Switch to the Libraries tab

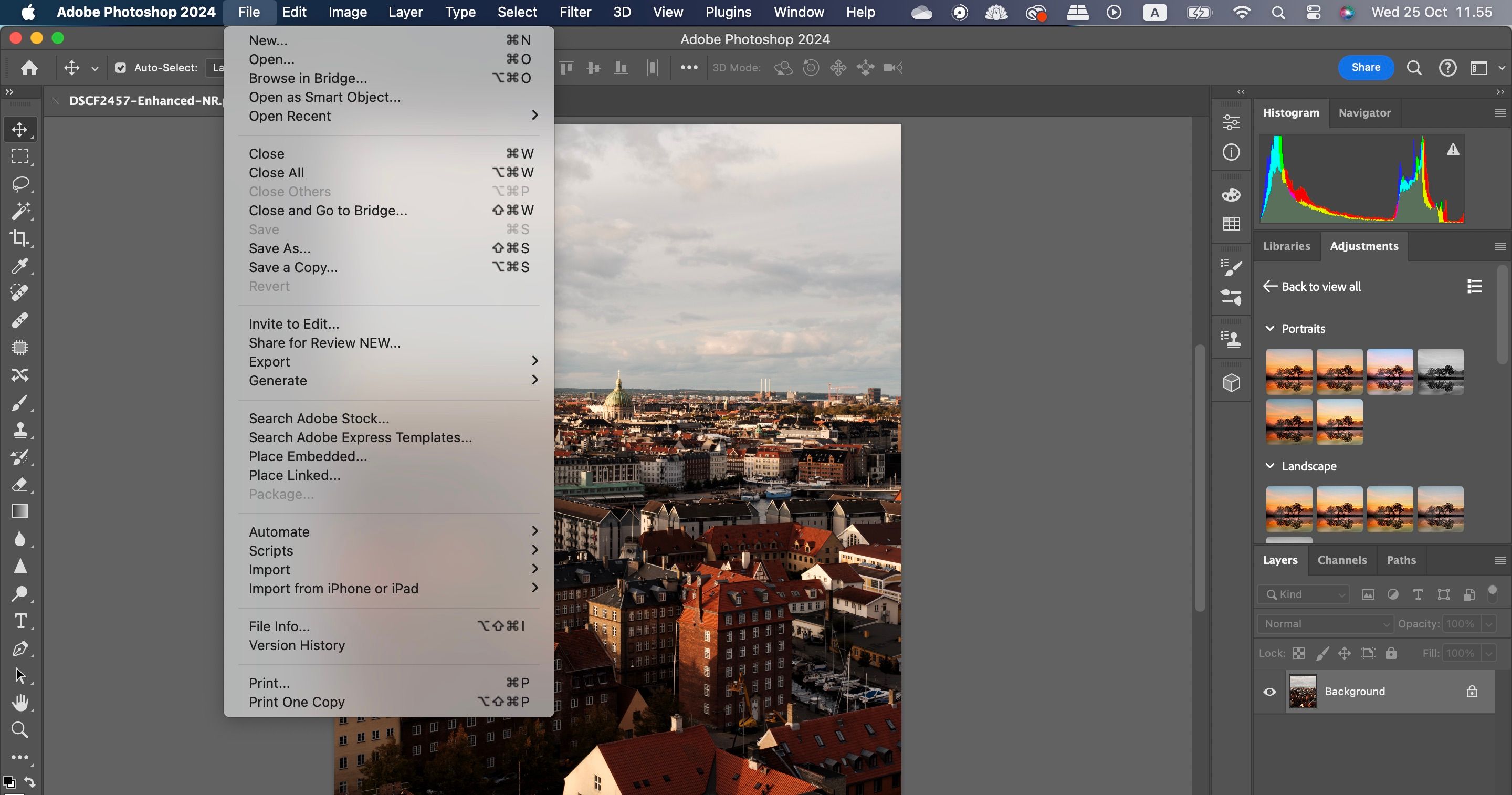click(1287, 246)
